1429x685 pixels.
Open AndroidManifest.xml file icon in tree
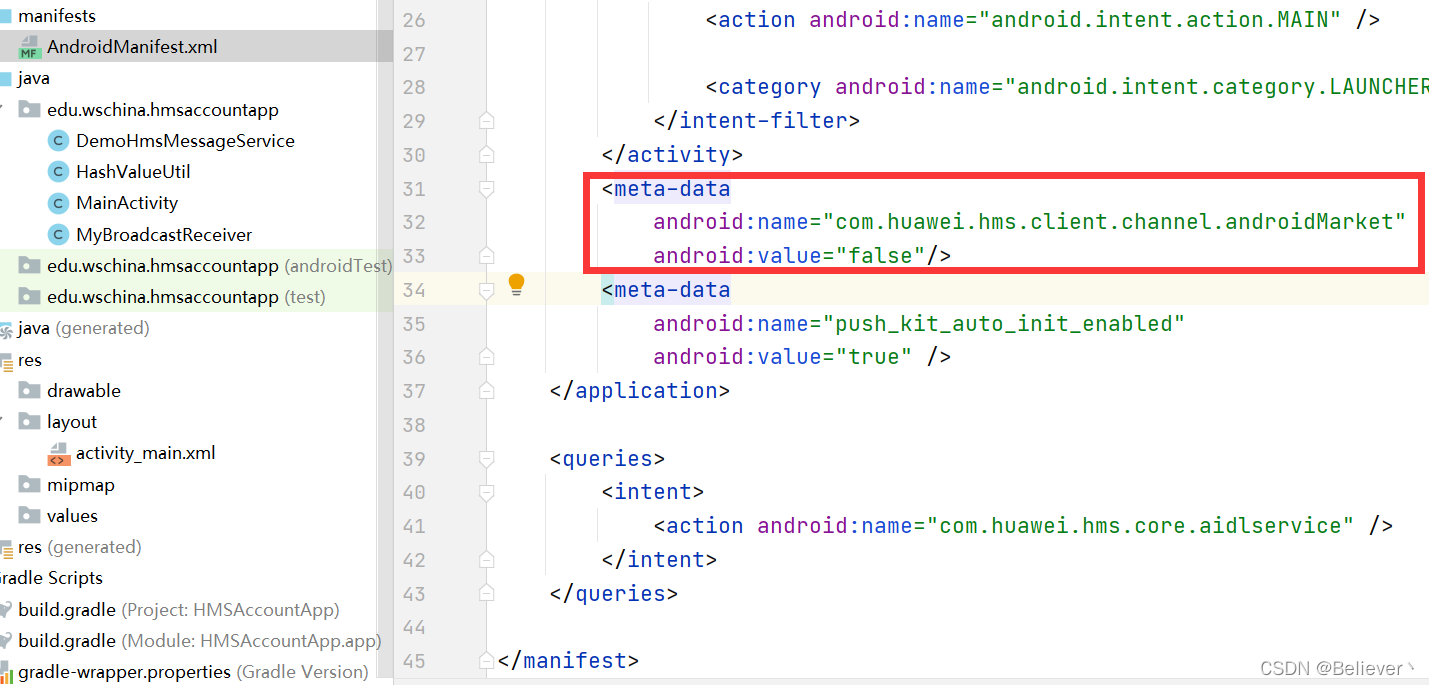[30, 47]
